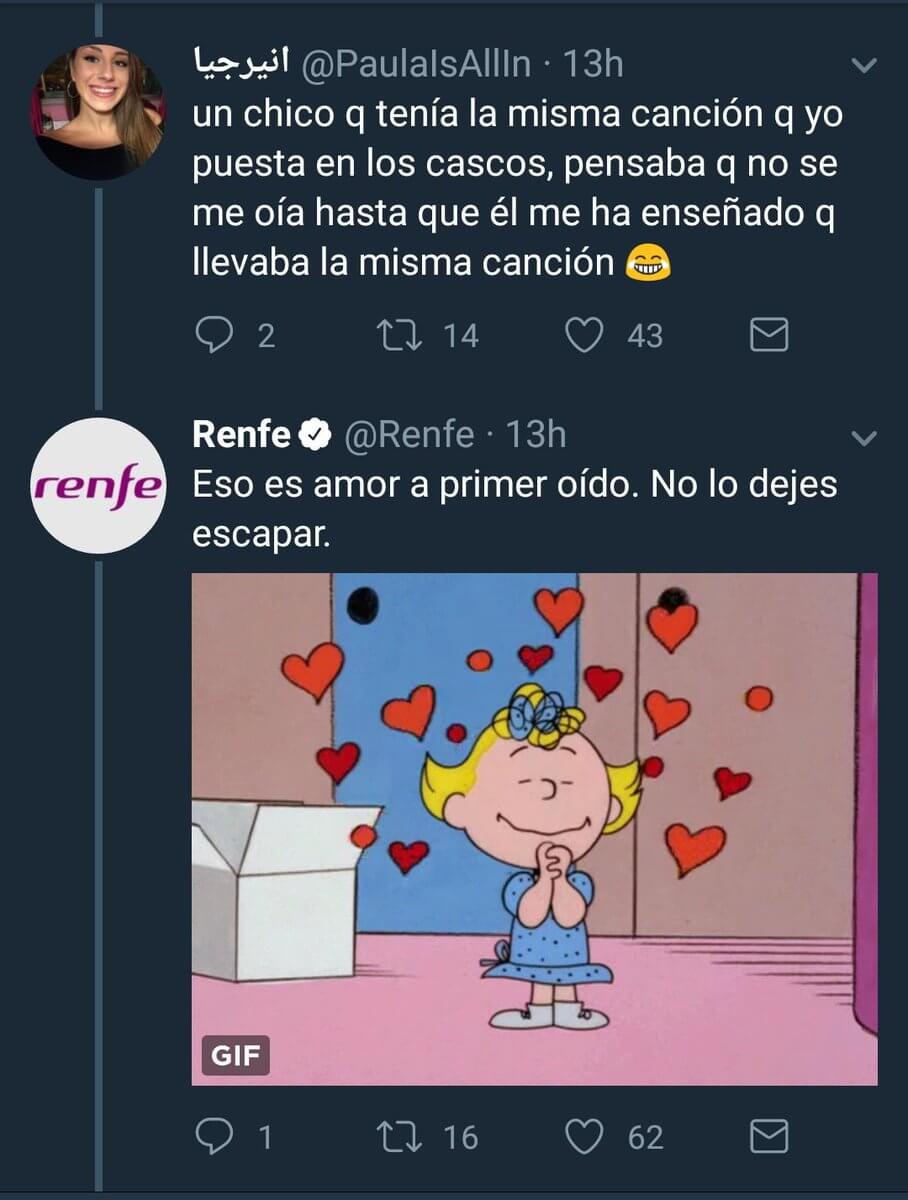Image resolution: width=908 pixels, height=1200 pixels.
Task: Open the Renfe display name link
Action: pyautogui.click(x=241, y=435)
